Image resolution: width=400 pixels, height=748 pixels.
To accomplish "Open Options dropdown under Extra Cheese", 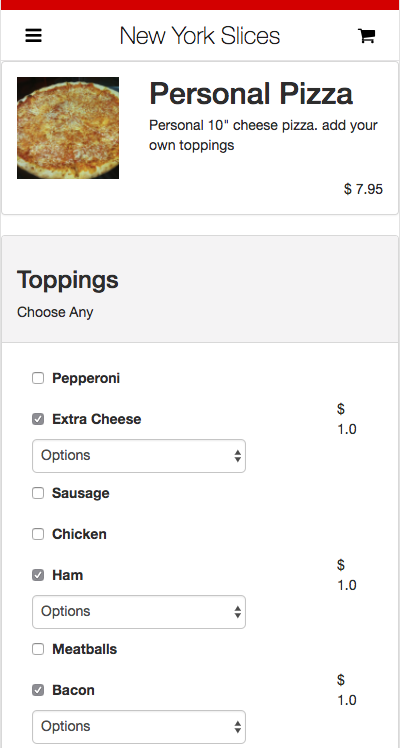I will 139,456.
